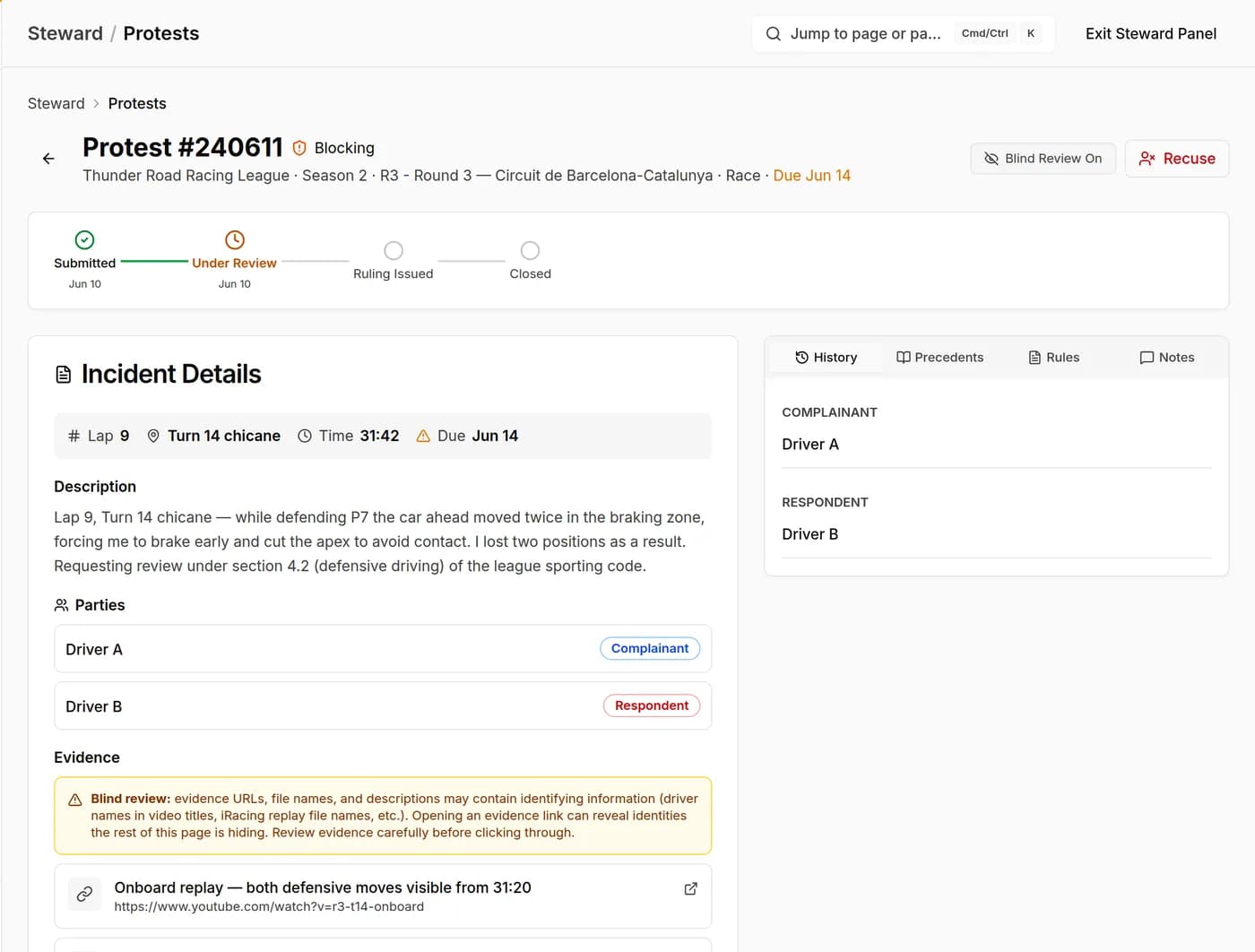This screenshot has height=952, width=1255.
Task: Open the Notes tab
Action: point(1166,358)
